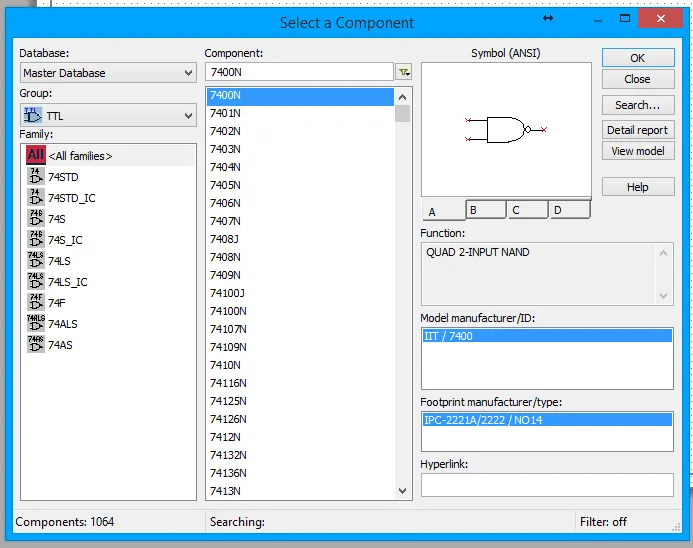Open the Database dropdown
This screenshot has height=548, width=693.
[108, 73]
